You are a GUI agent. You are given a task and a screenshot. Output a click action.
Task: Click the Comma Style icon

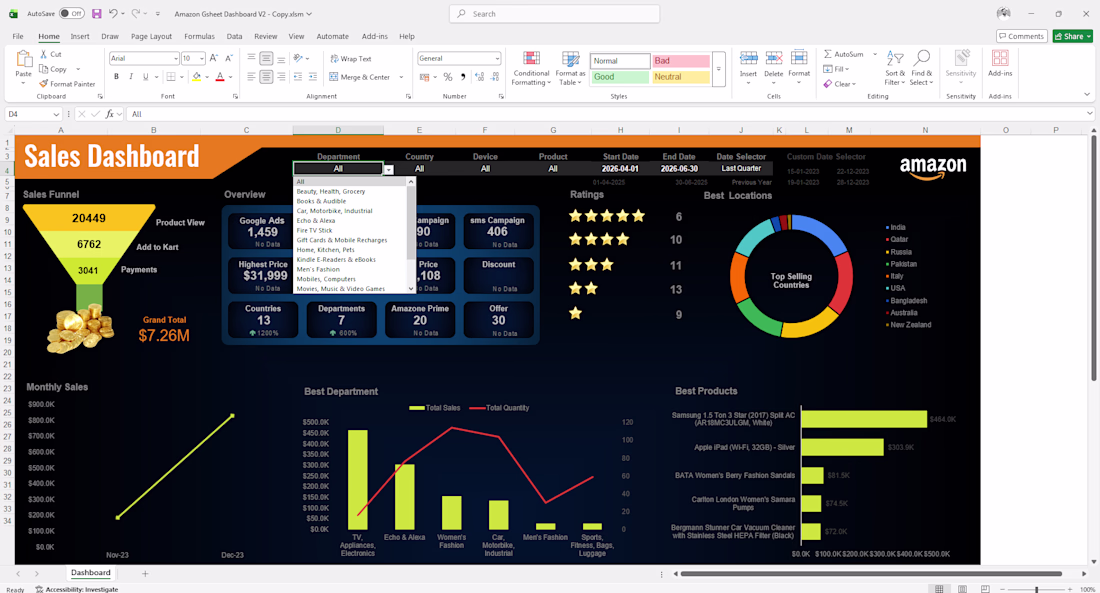pyautogui.click(x=463, y=77)
